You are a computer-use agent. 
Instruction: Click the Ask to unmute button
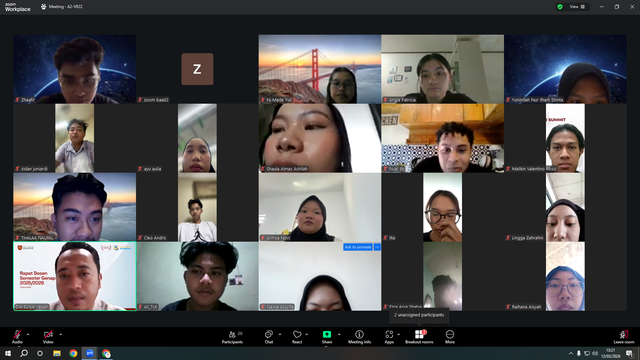click(358, 247)
